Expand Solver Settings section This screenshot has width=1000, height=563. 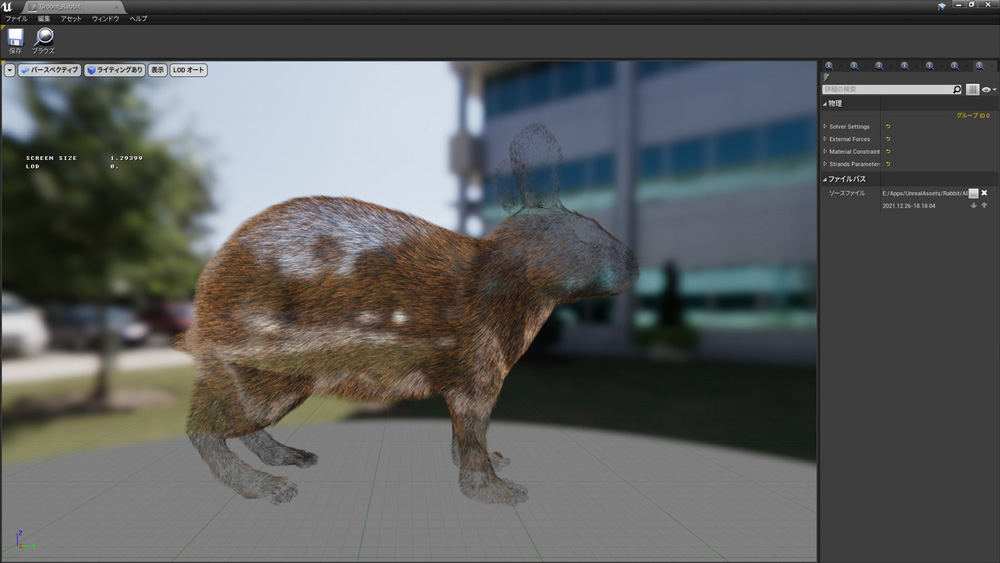(825, 126)
